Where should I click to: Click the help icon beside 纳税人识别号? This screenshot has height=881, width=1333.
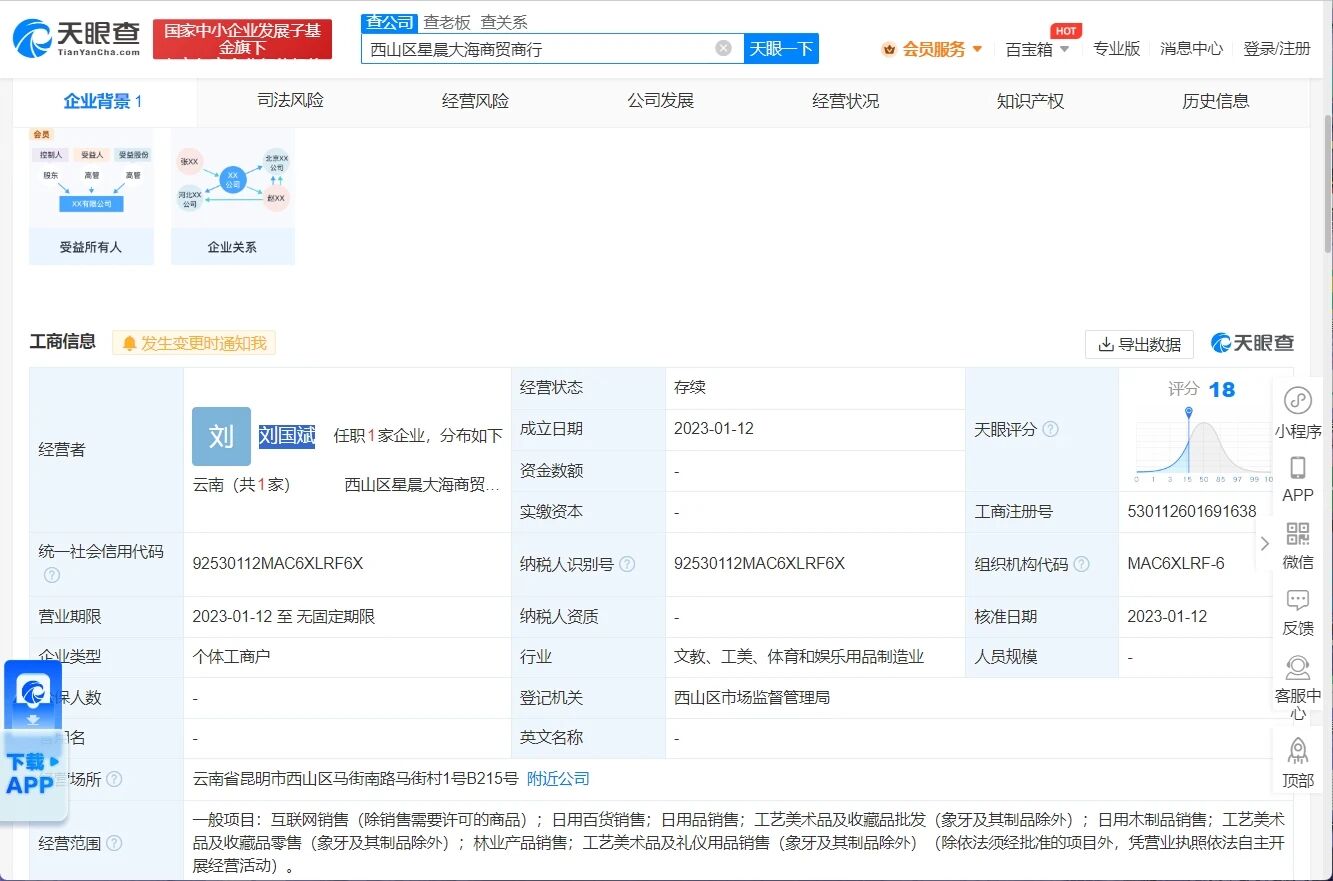627,564
